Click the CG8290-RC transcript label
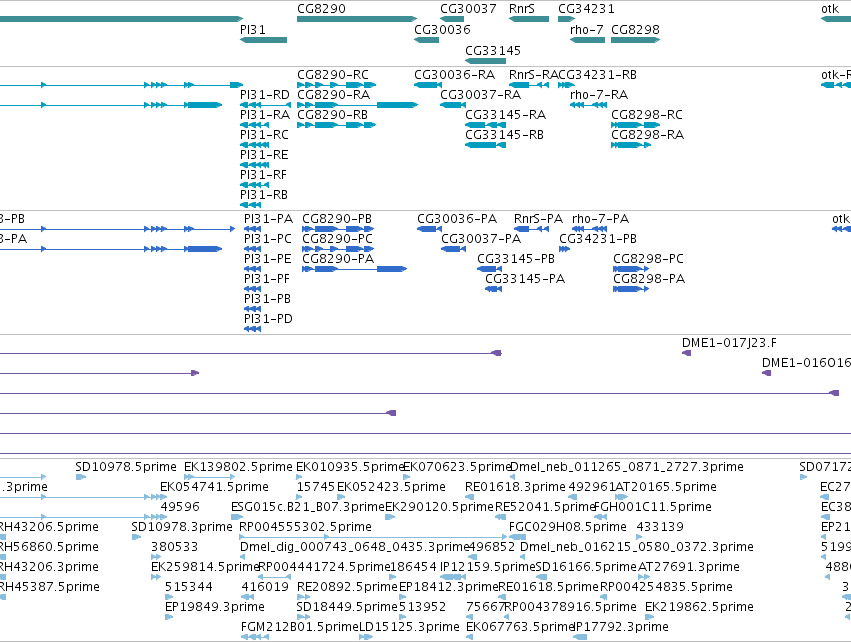This screenshot has width=851, height=642. click(x=333, y=74)
